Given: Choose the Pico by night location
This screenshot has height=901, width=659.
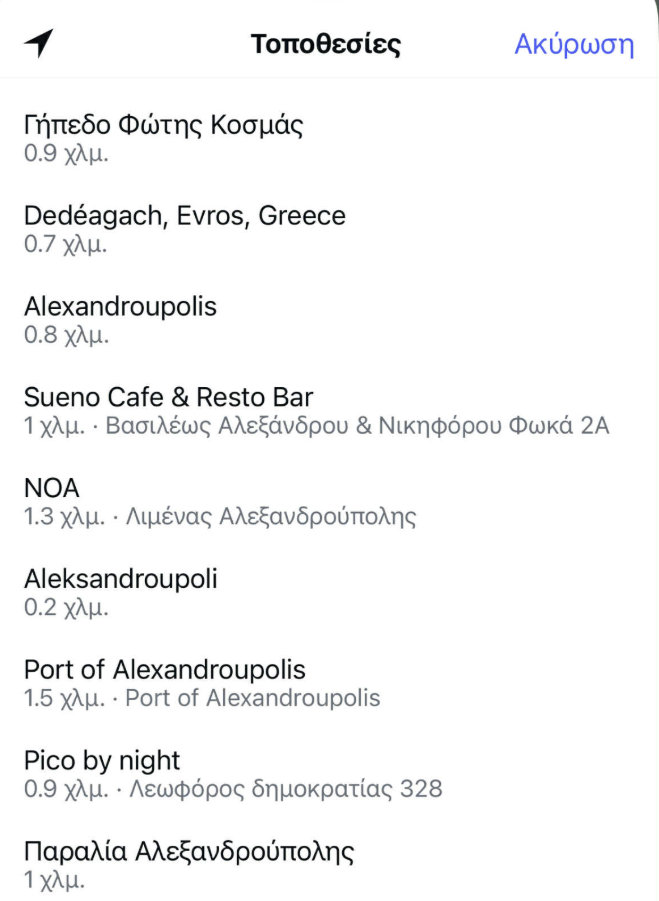Looking at the screenshot, I should click(x=102, y=760).
